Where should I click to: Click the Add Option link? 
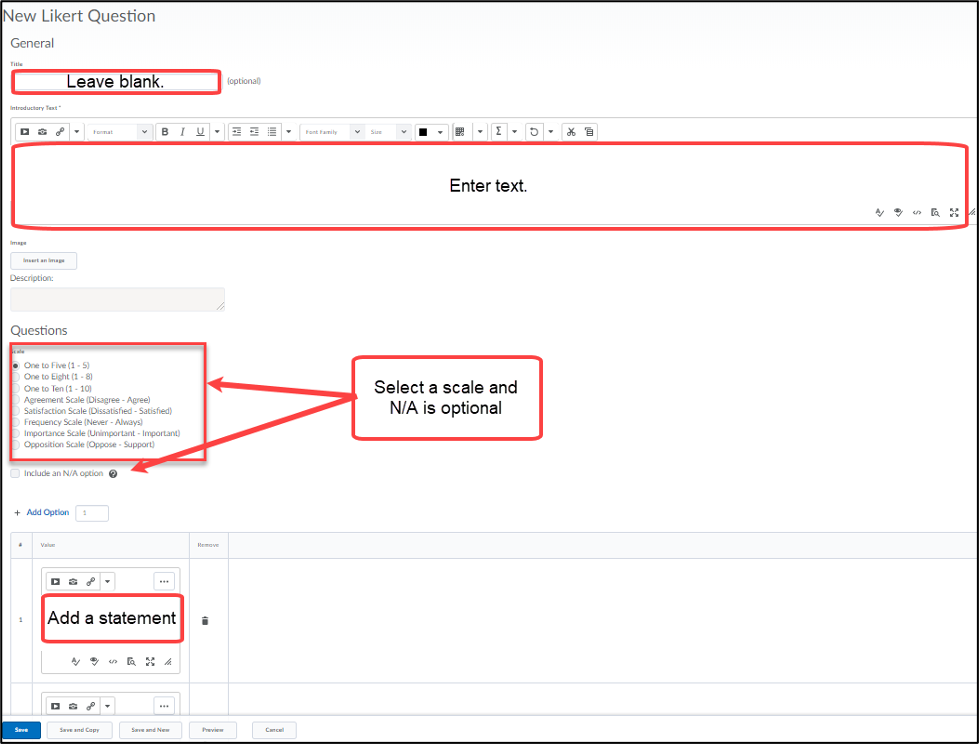click(47, 513)
